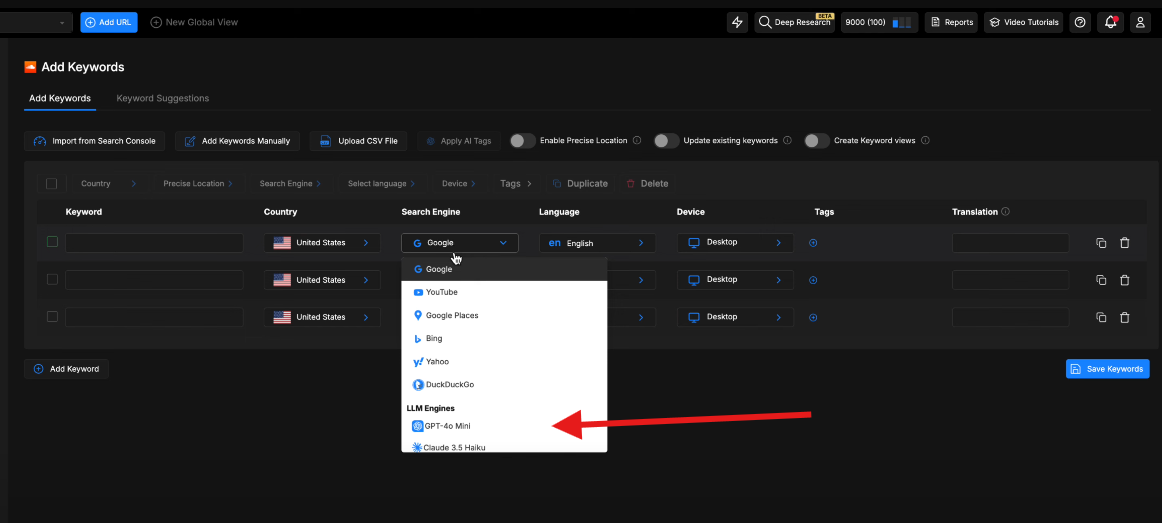1162x523 pixels.
Task: Check the first keyword row checkbox
Action: coord(52,241)
